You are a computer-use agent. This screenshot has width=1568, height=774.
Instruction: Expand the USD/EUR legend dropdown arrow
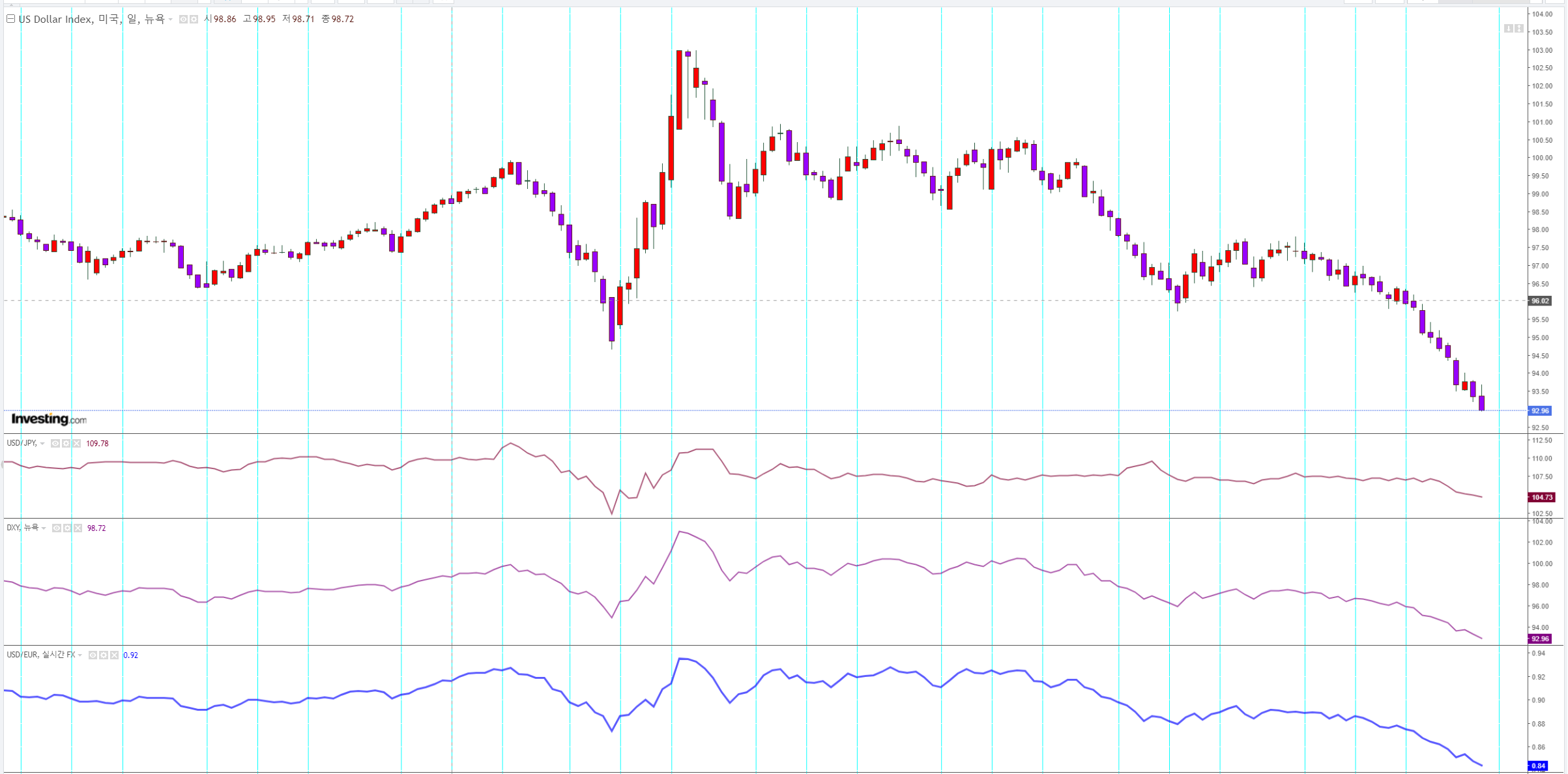click(80, 655)
